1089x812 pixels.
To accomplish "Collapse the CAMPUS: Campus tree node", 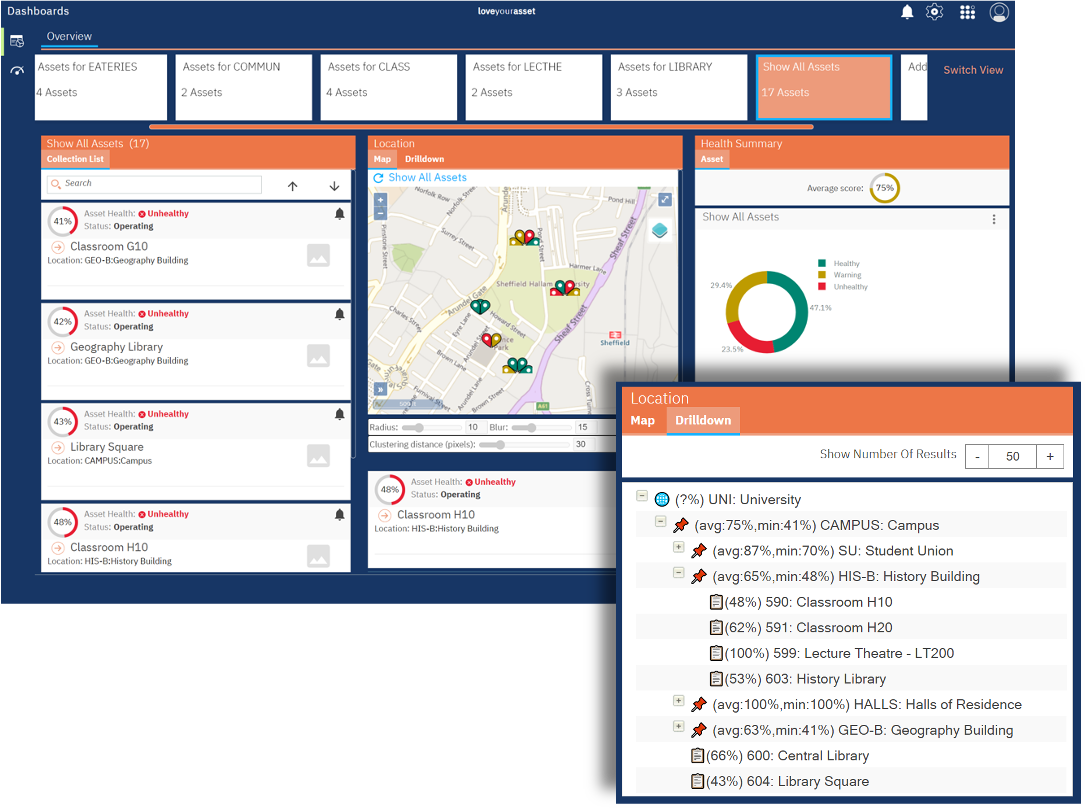I will point(660,522).
